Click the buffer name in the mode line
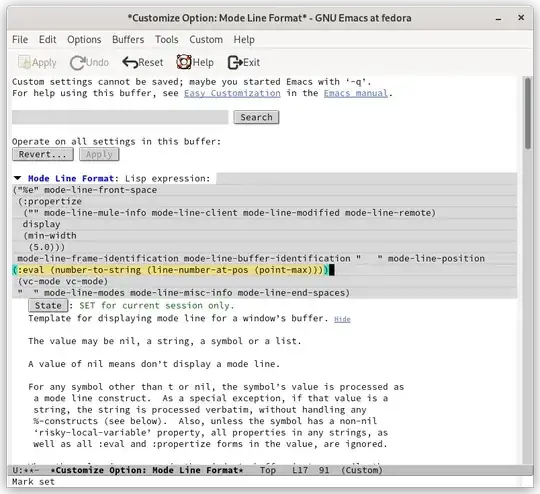The image size is (540, 494). point(147,470)
